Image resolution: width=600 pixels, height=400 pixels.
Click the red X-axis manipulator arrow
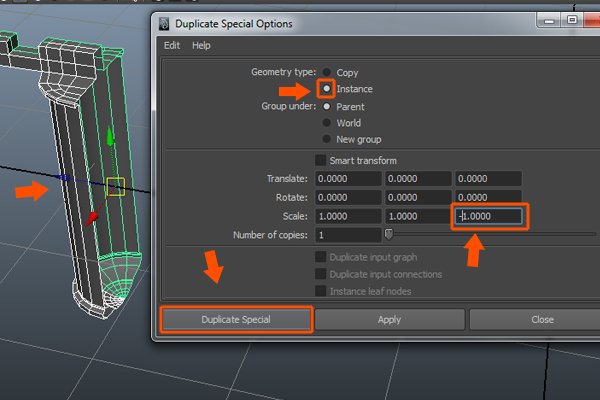click(x=93, y=215)
